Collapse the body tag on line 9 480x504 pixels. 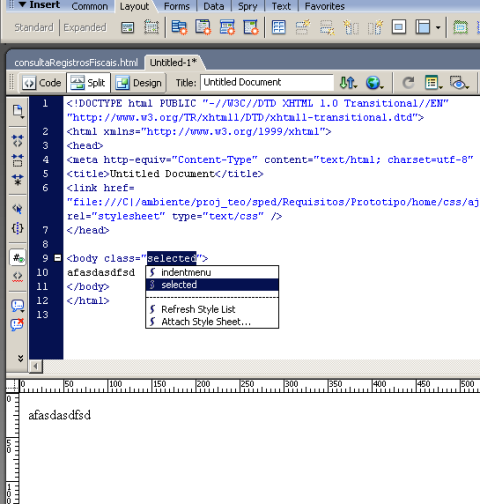(57, 258)
